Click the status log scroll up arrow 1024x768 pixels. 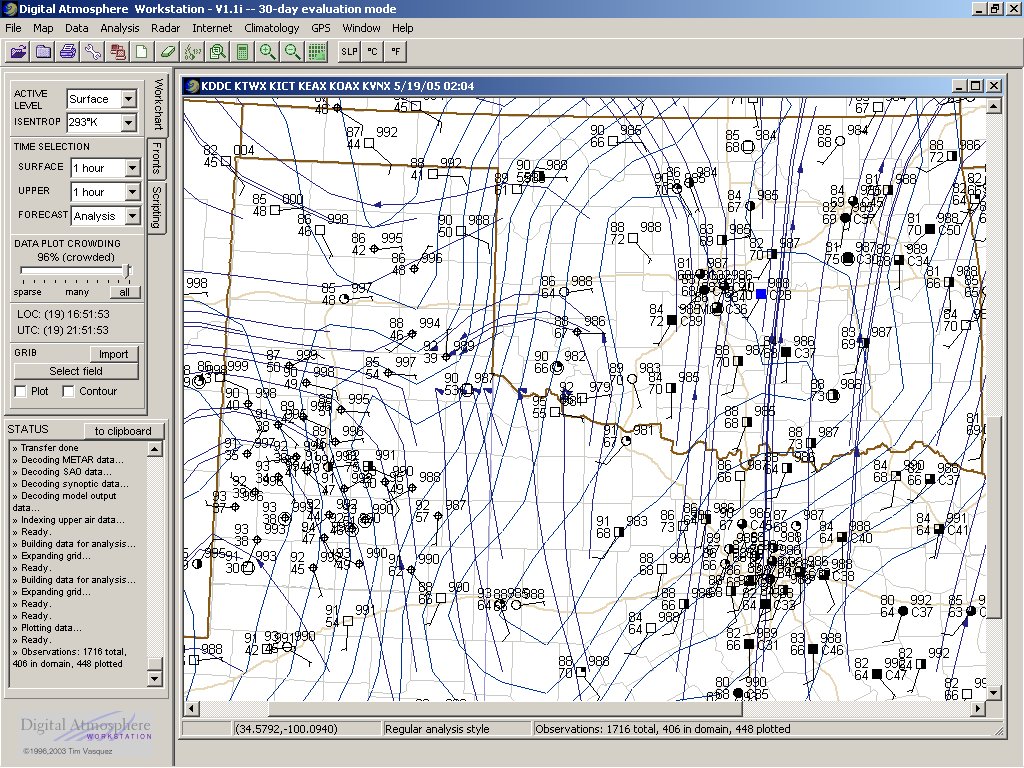click(155, 449)
